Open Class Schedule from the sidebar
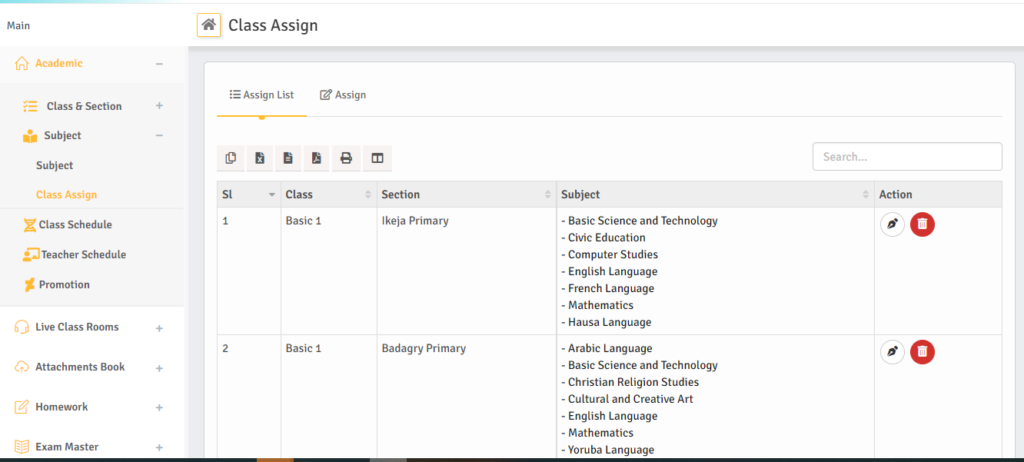Screen dimensions: 1024x462 (75, 225)
